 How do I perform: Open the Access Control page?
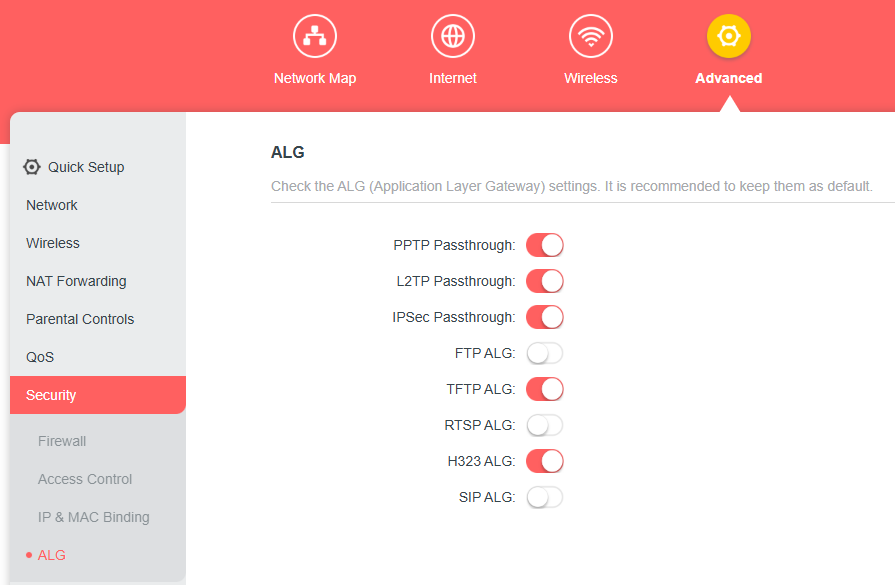[85, 479]
